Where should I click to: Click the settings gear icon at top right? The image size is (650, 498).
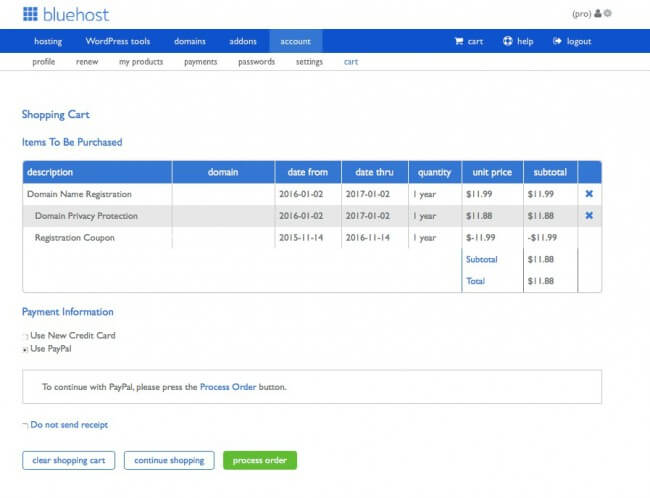click(x=608, y=15)
